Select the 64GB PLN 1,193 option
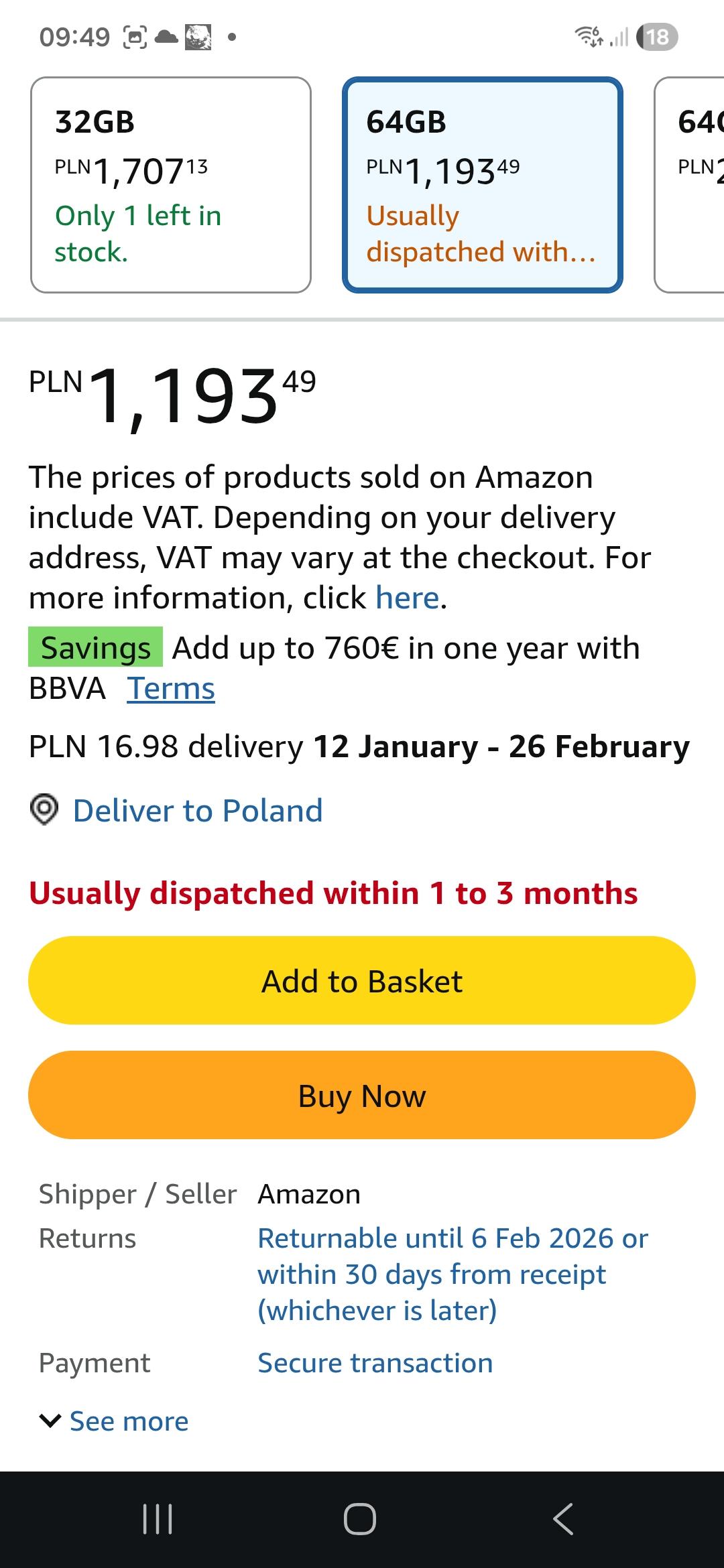The width and height of the screenshot is (724, 1568). 483,185
